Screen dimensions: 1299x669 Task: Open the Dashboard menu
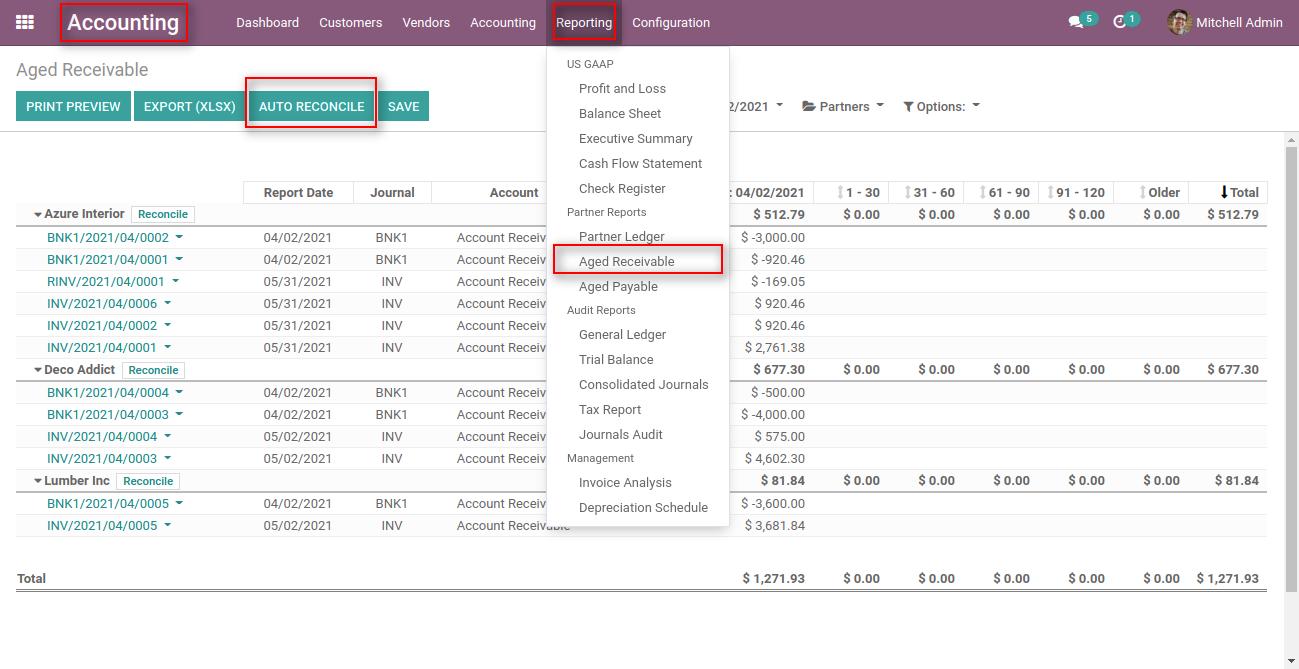[x=267, y=22]
